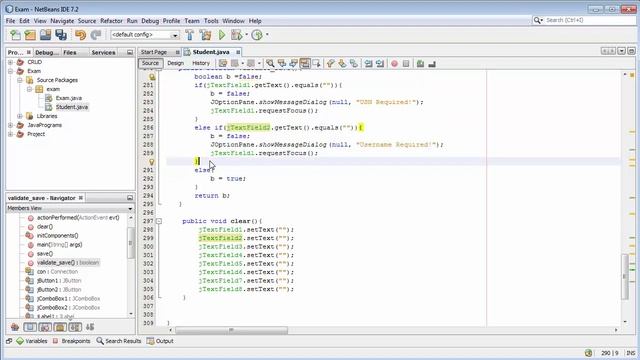640x360 pixels.
Task: Collapse the Exam project node
Action: pyautogui.click(x=10, y=71)
